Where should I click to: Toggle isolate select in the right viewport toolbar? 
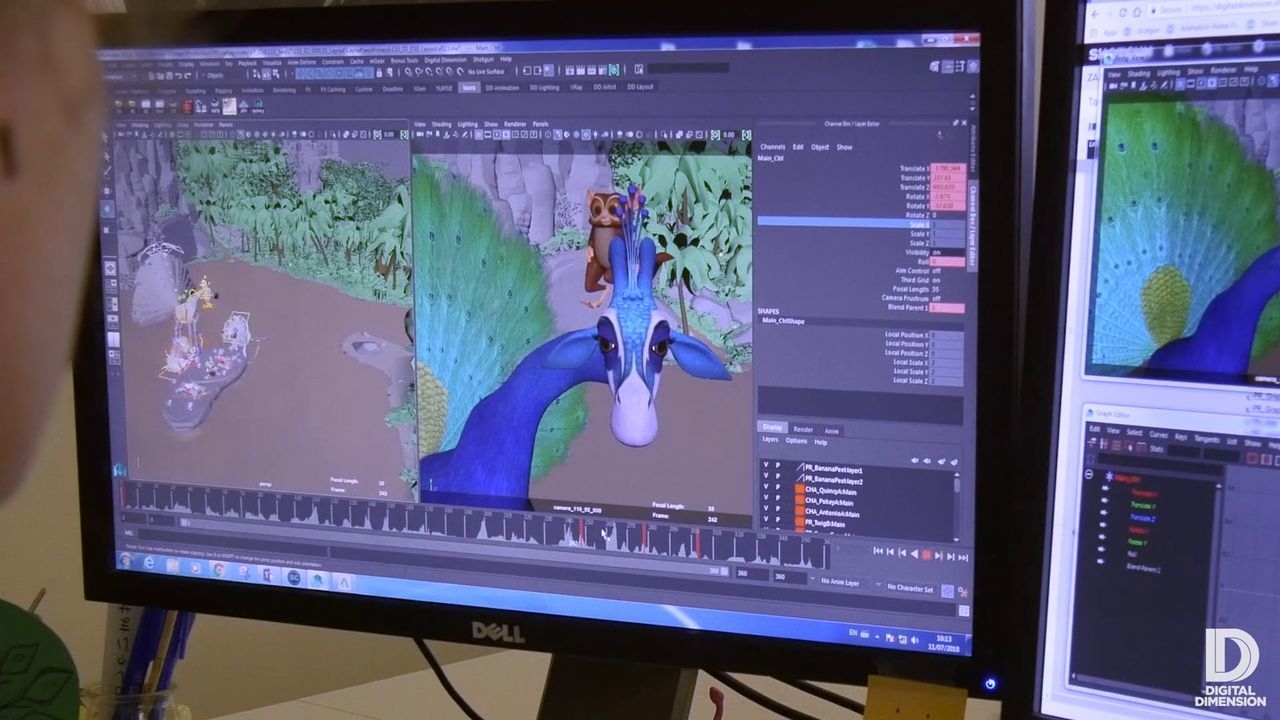[664, 135]
